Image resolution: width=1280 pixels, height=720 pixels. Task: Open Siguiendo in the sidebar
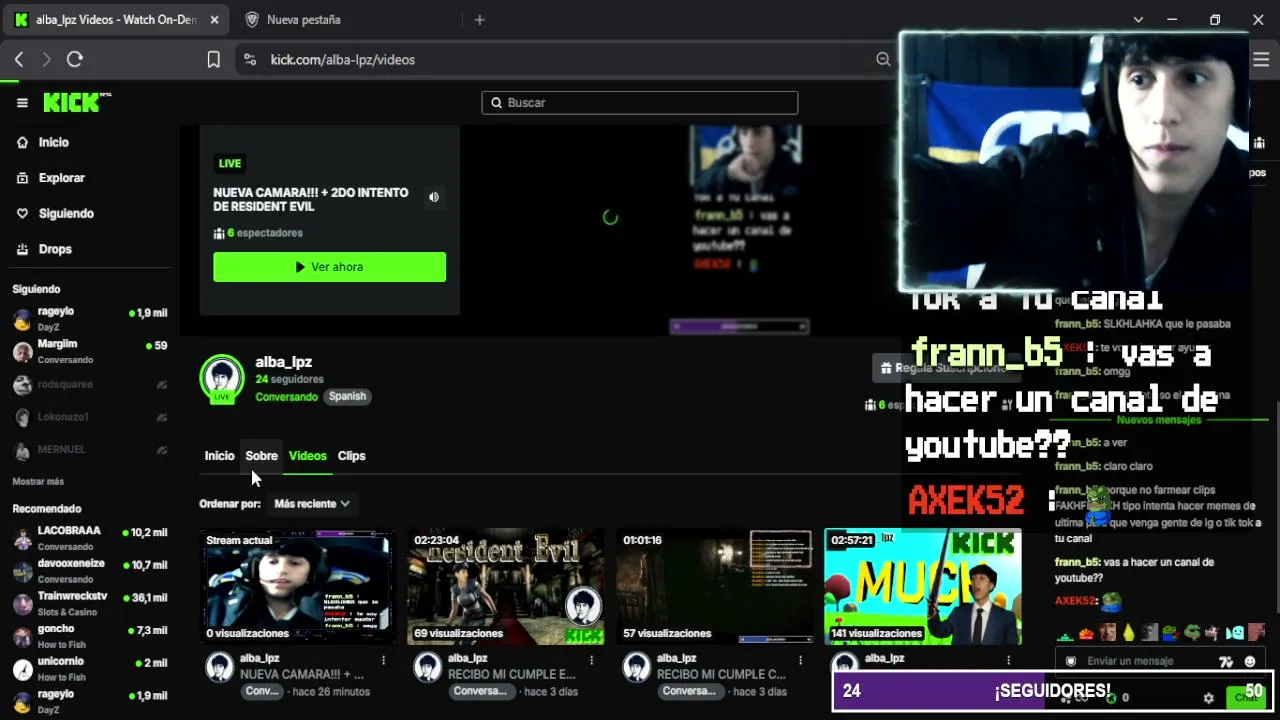66,214
